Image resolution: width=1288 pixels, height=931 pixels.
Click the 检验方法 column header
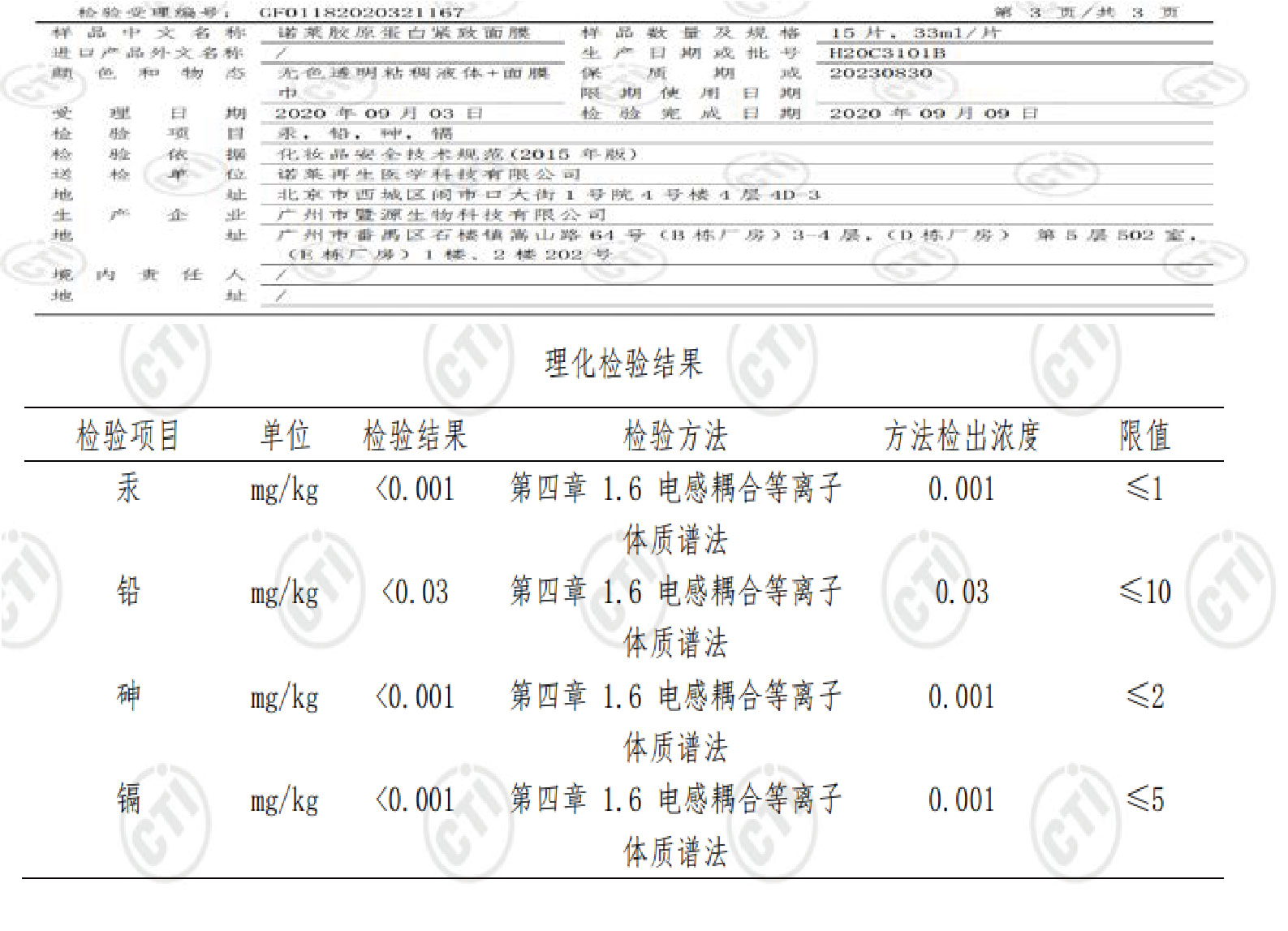click(x=675, y=436)
